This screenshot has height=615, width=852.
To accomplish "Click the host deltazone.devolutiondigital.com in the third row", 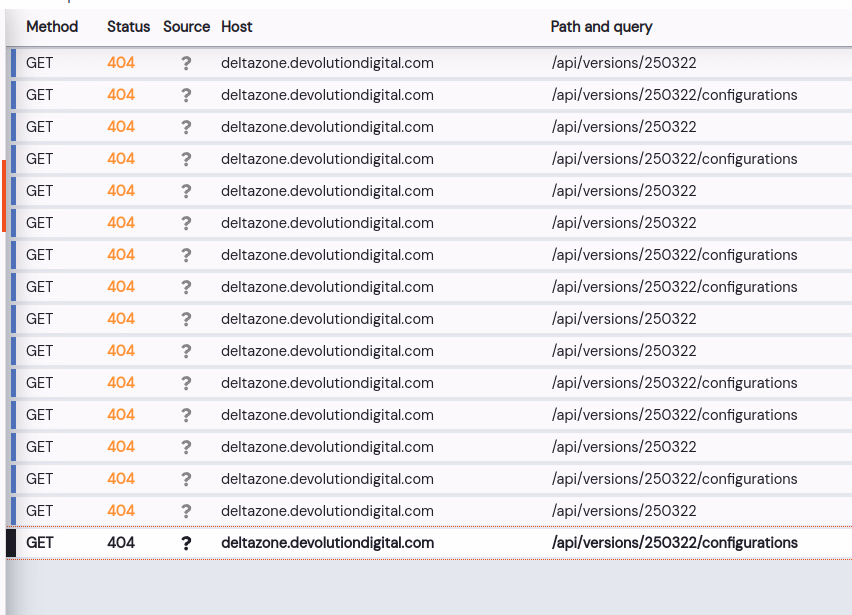I will click(x=327, y=127).
